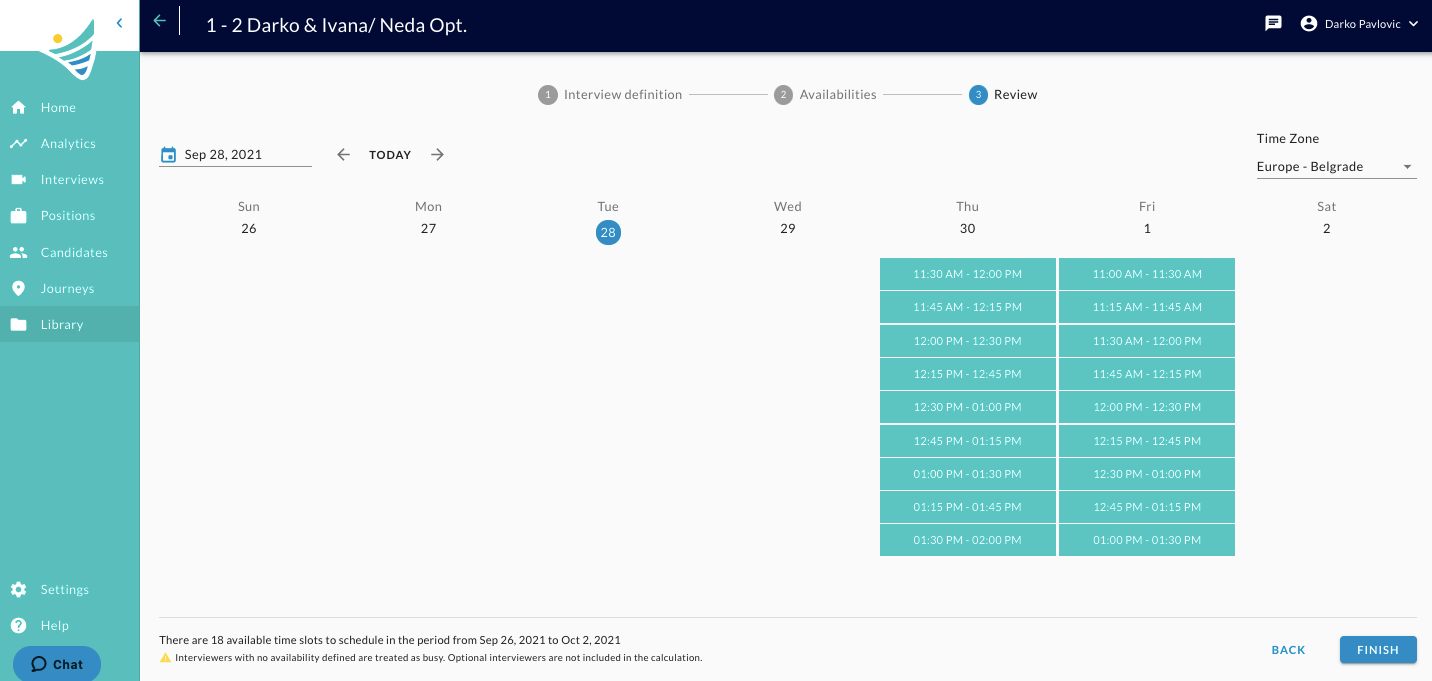
Task: Select the Review step
Action: tap(1004, 95)
